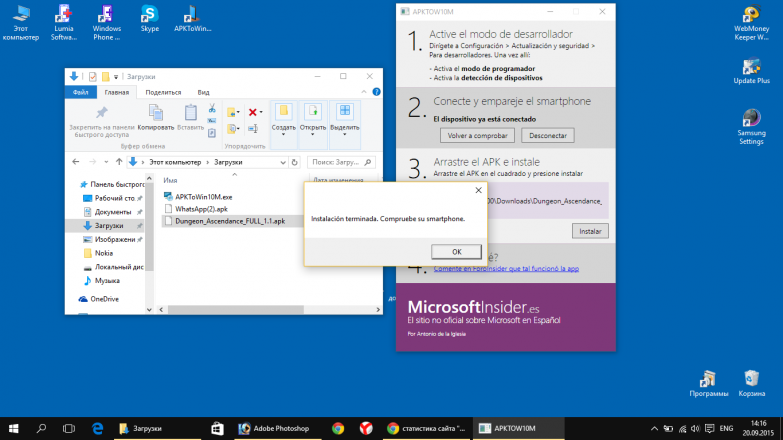Click the scissors cut icon
The width and height of the screenshot is (783, 440).
pyautogui.click(x=212, y=108)
